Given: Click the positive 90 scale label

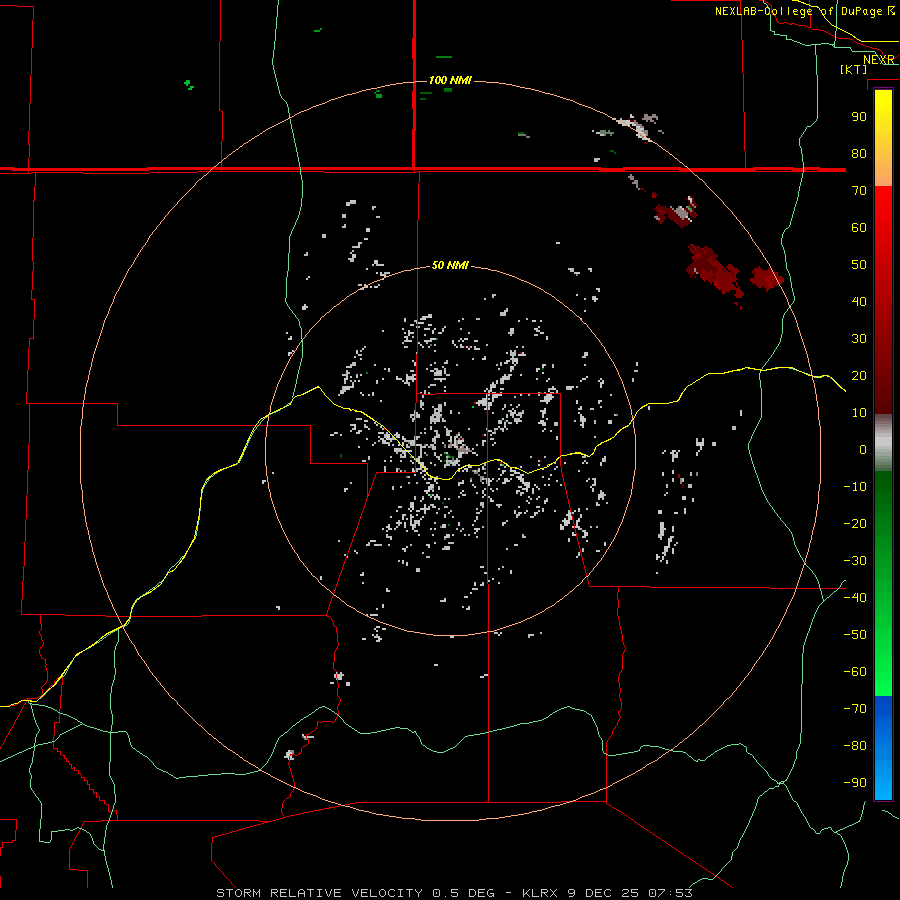Looking at the screenshot, I should (x=859, y=117).
